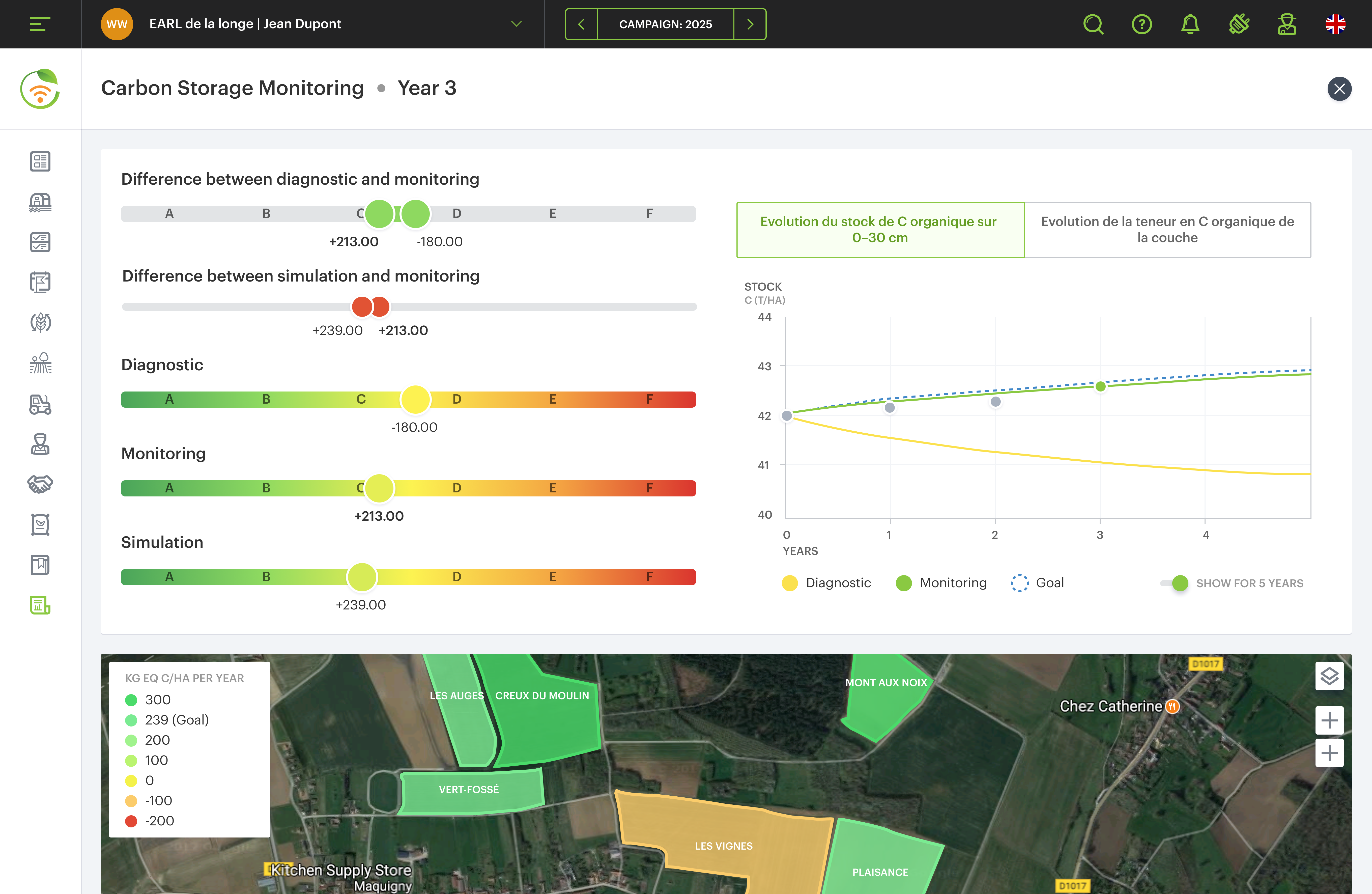Go to previous campaign year arrow
Screen dimensions: 1372x894
[x=581, y=24]
